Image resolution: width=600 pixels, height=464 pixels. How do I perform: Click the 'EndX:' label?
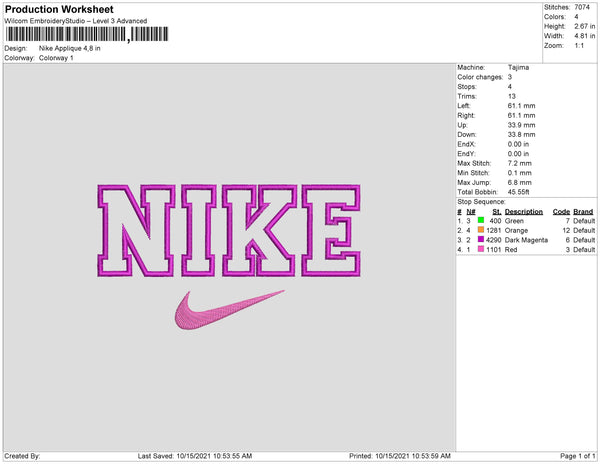coord(466,144)
